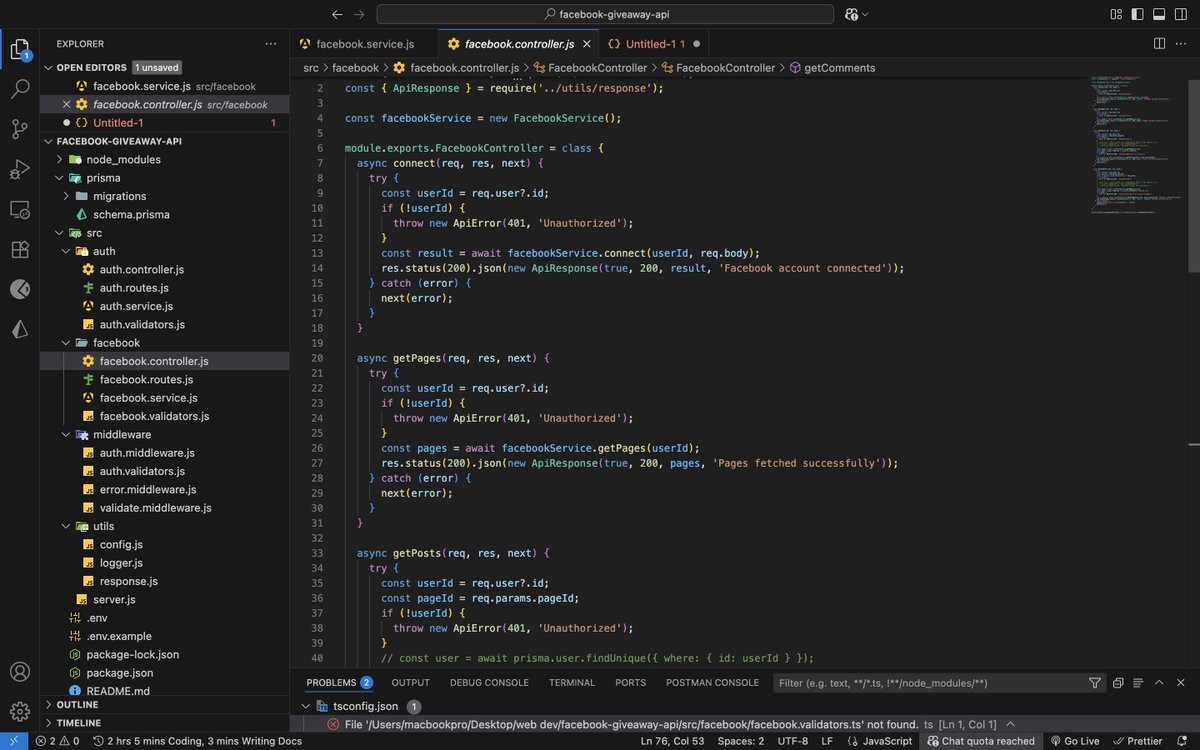Screen dimensions: 1200x750
Task: Click getComments in breadcrumb
Action: [840, 68]
